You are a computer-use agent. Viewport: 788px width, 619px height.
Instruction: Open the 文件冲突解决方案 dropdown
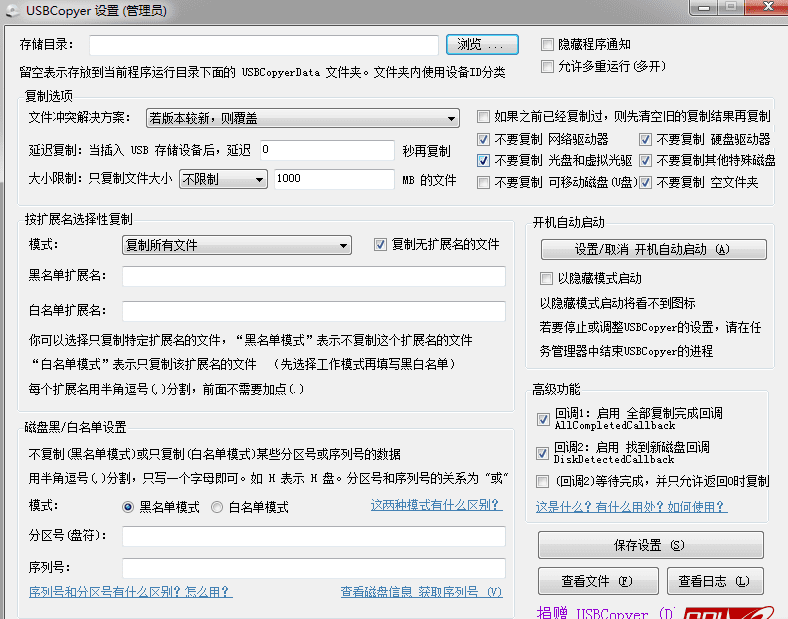point(303,118)
